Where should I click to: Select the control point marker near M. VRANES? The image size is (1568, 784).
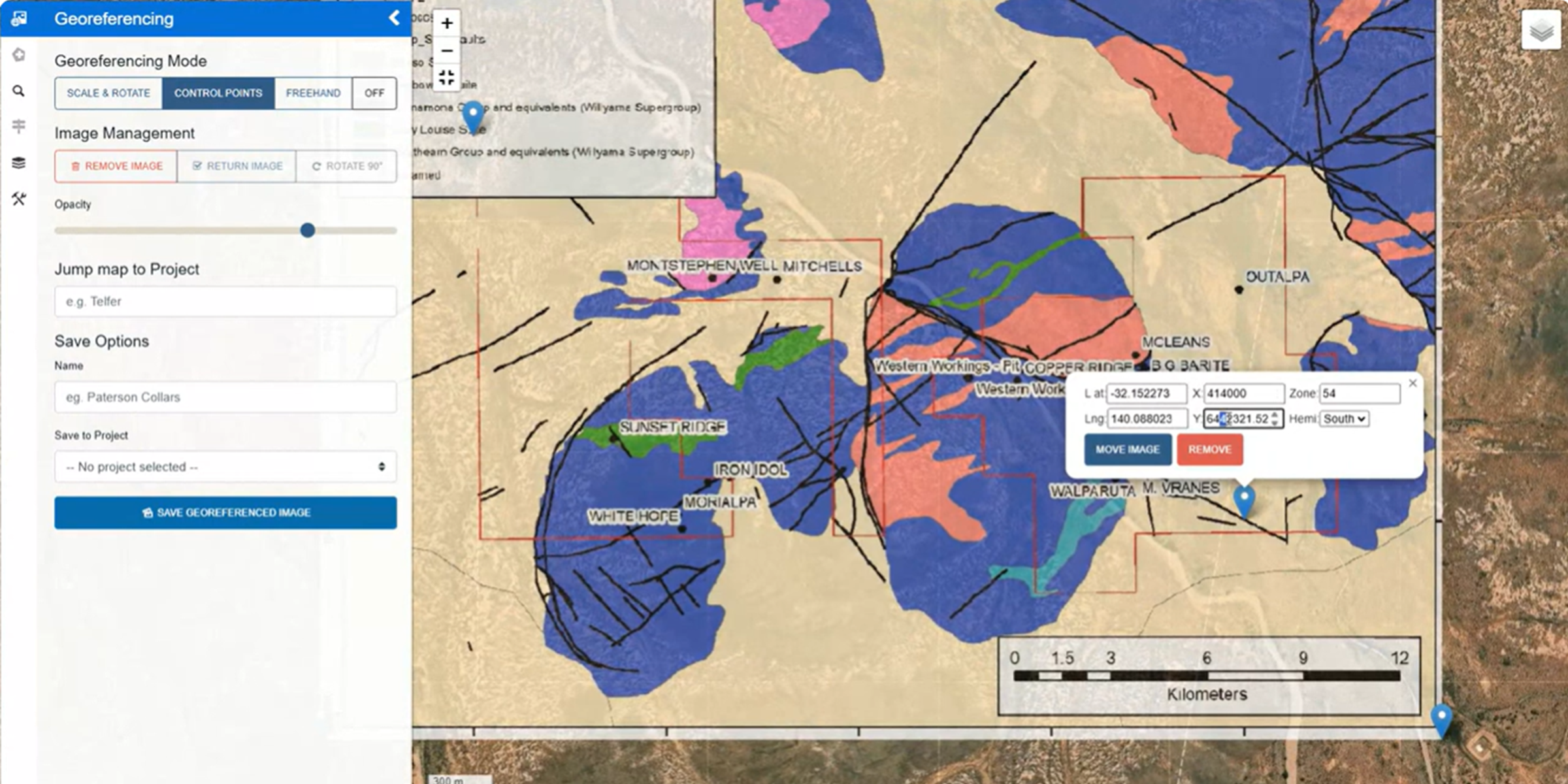[1245, 502]
